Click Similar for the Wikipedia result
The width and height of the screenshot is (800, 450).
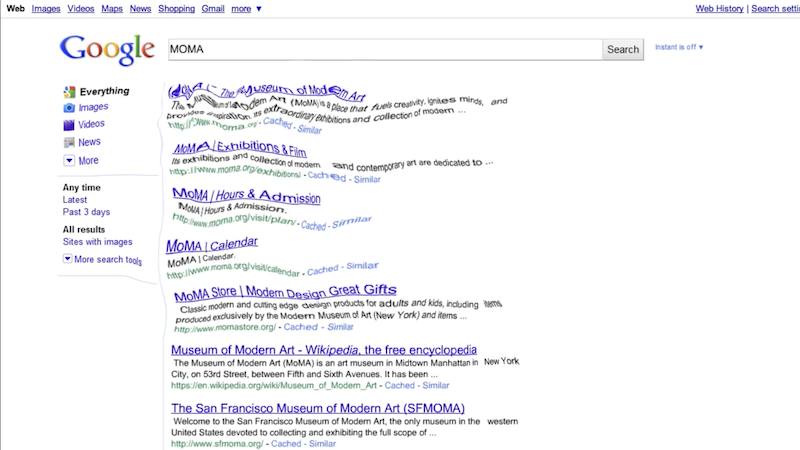pos(436,385)
